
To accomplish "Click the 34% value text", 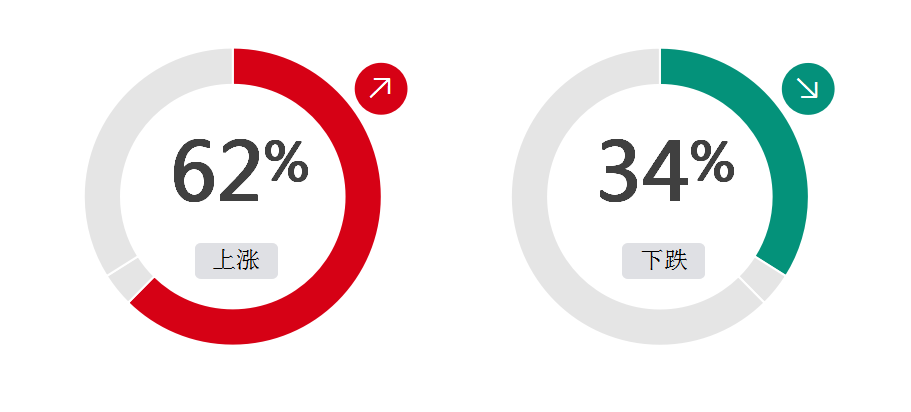I will [x=666, y=170].
